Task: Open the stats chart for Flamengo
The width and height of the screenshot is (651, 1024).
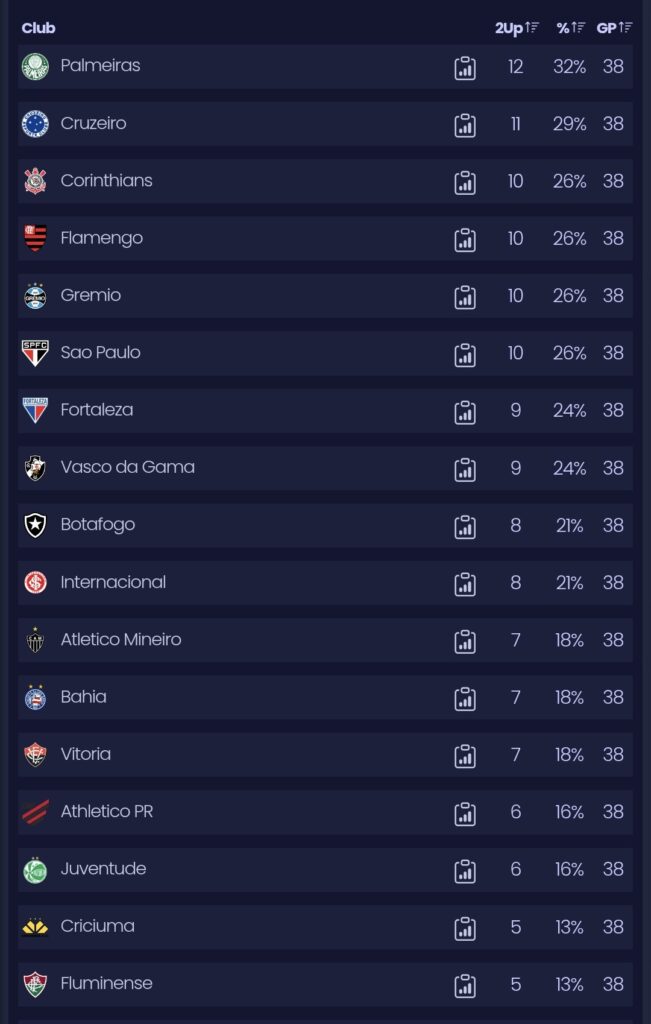Action: click(465, 238)
